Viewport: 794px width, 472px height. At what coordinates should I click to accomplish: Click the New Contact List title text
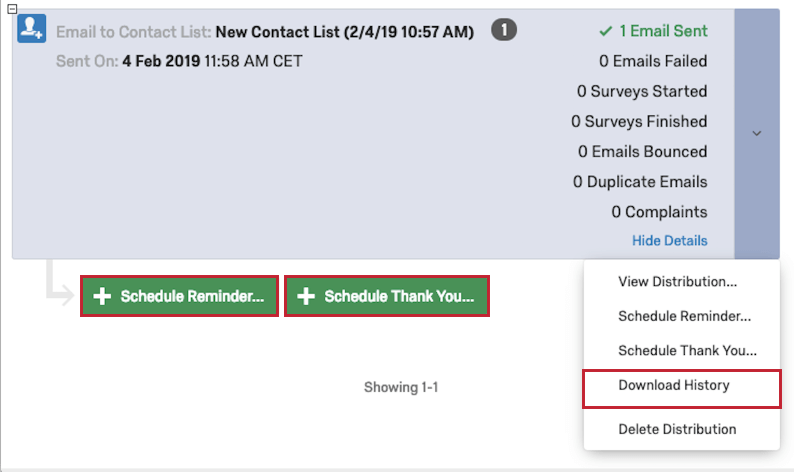[x=344, y=32]
